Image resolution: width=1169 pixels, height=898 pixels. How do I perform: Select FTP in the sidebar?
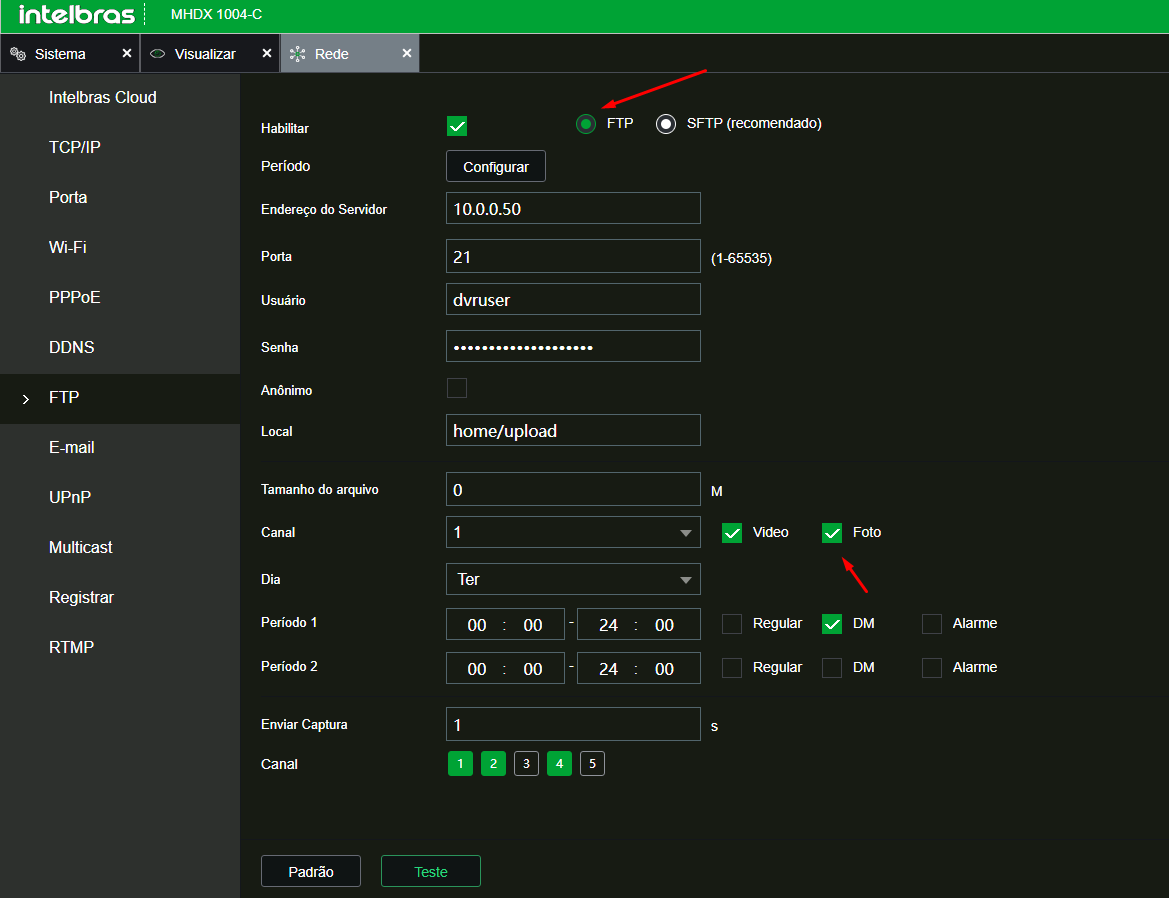tap(120, 398)
